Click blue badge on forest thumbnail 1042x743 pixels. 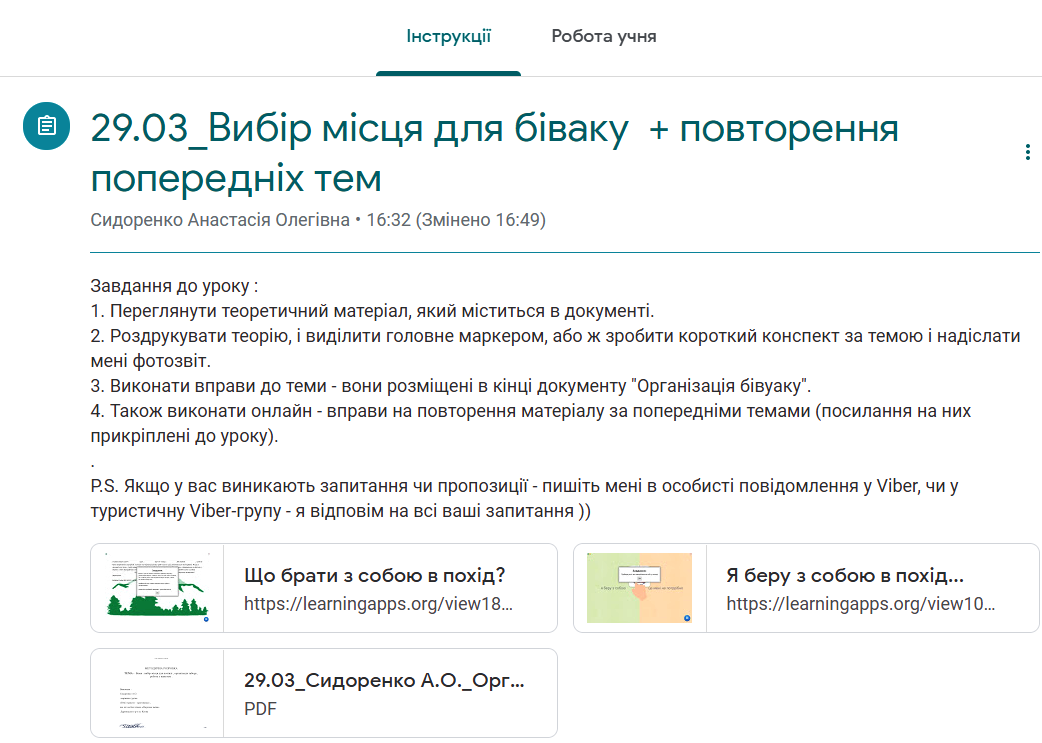(x=206, y=619)
